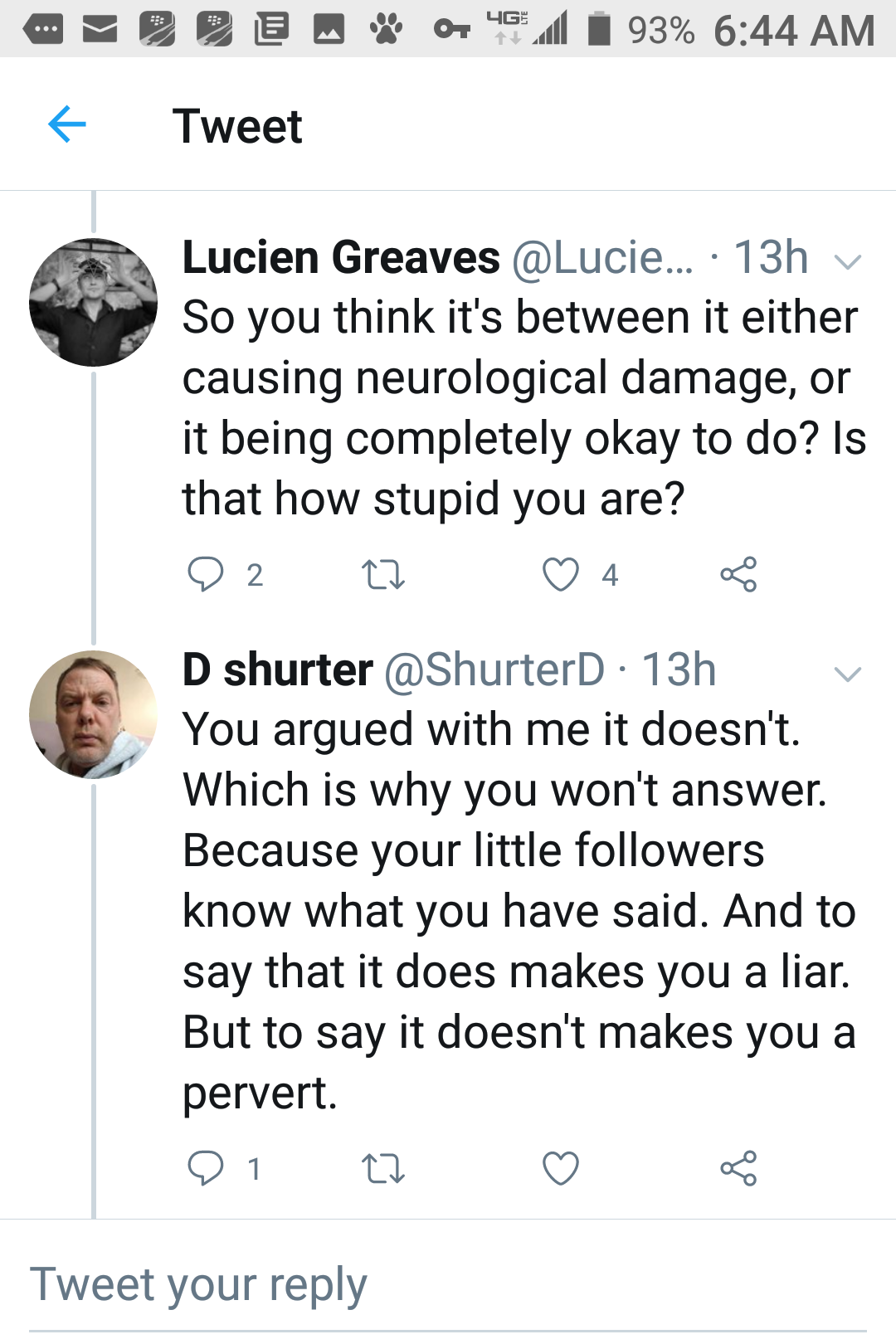The height and width of the screenshot is (1344, 896).
Task: Open Lucien Greaves' profile picture
Action: coord(93,303)
